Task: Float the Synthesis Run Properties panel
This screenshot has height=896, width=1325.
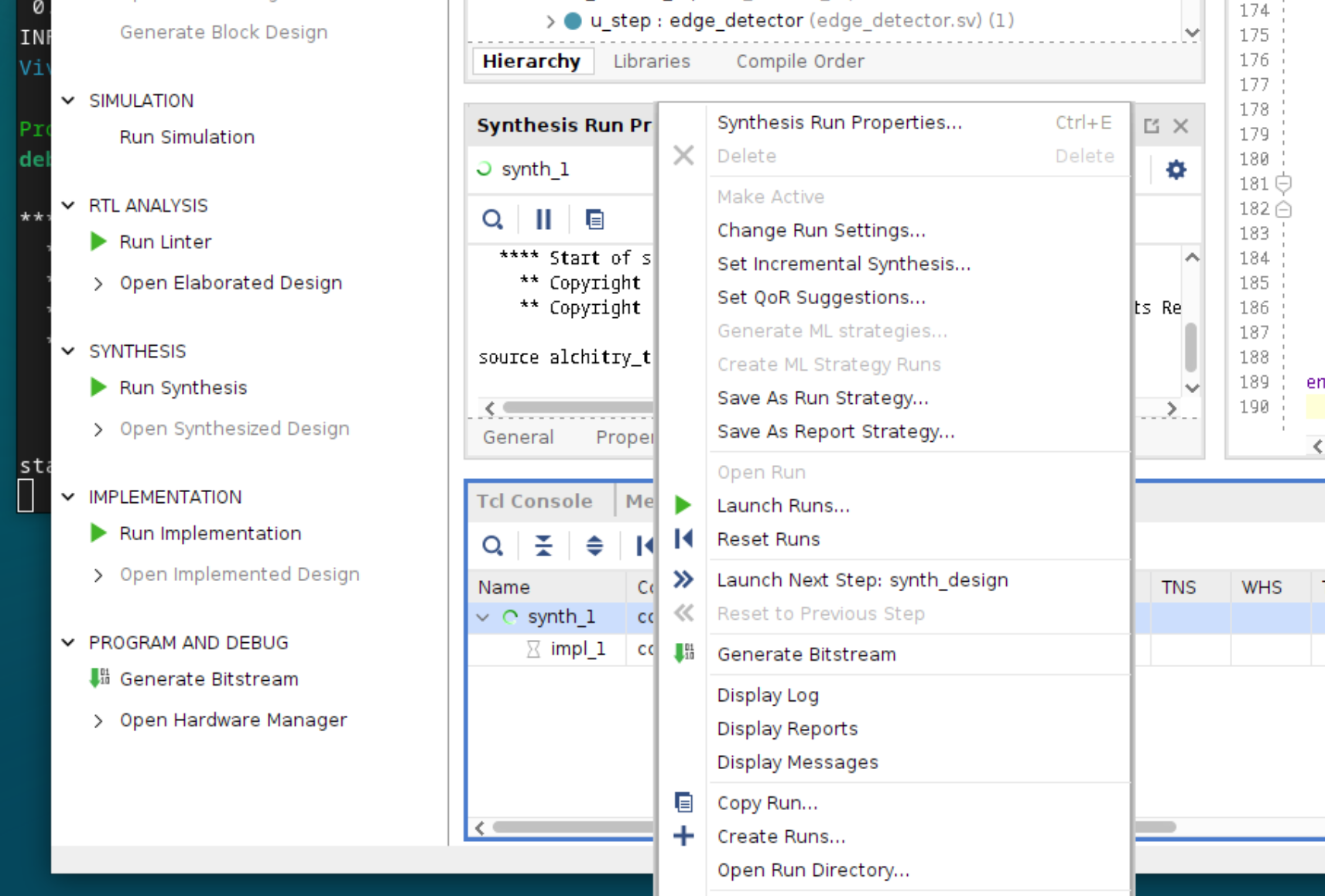Action: 1151,126
